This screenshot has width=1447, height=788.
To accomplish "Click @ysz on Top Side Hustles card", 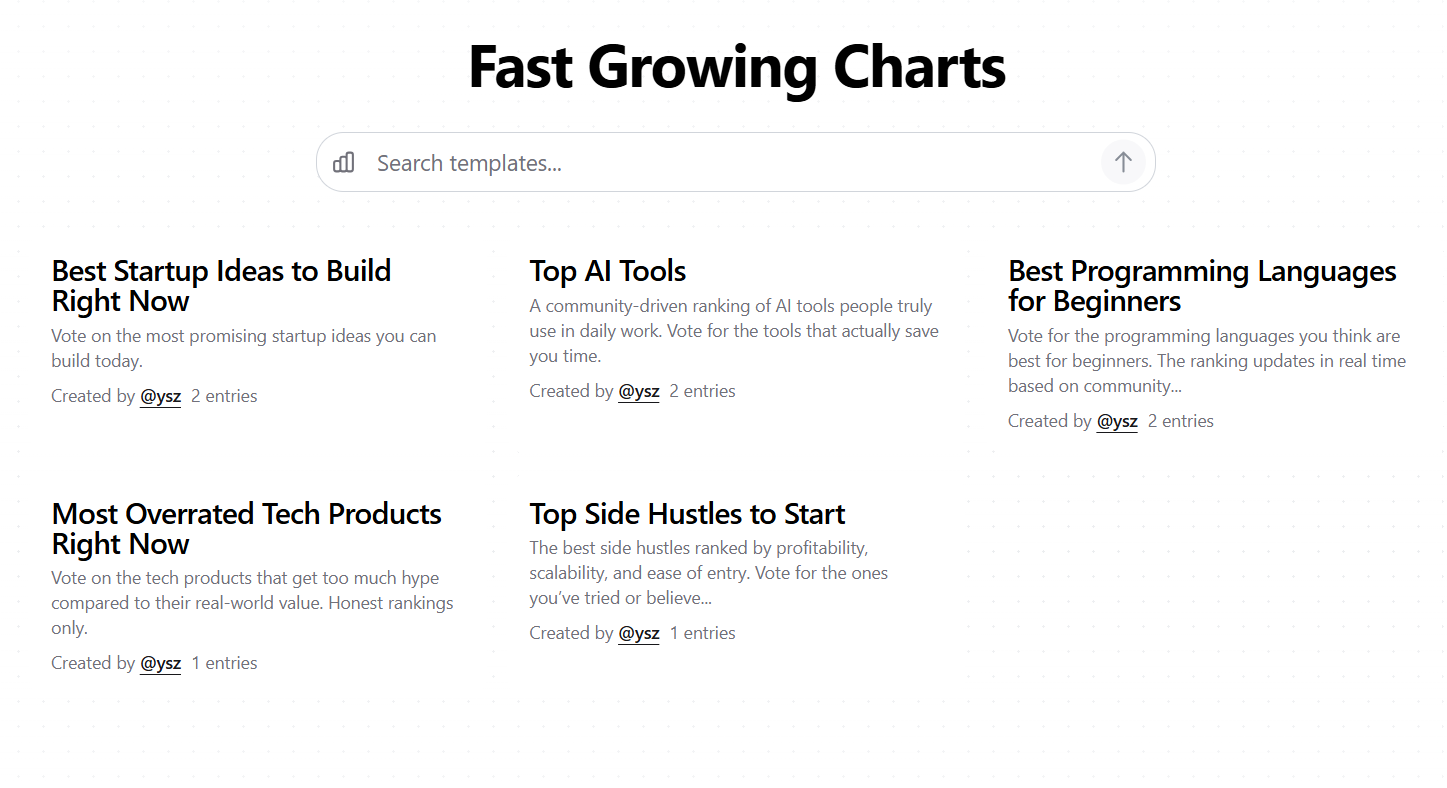I will [638, 632].
